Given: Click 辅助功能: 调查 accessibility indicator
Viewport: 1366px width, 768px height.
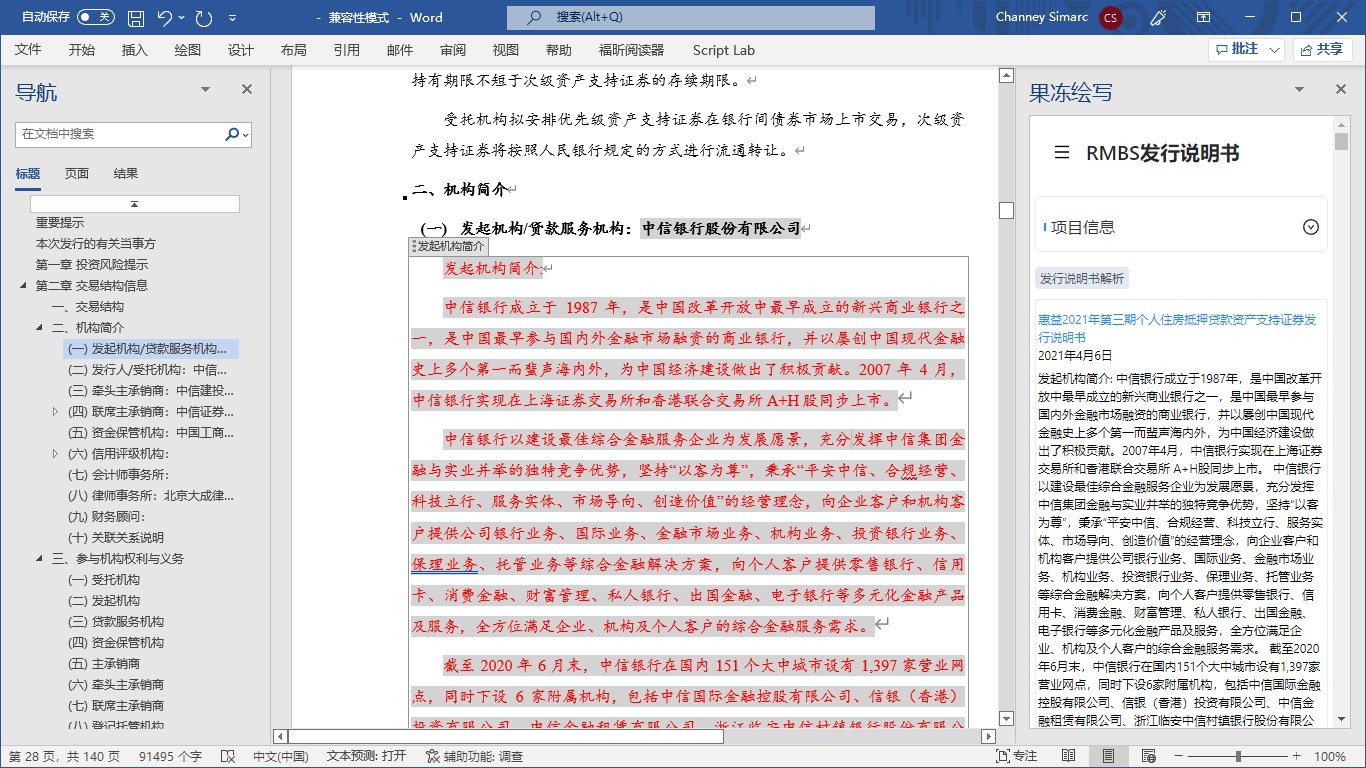Looking at the screenshot, I should coord(474,757).
